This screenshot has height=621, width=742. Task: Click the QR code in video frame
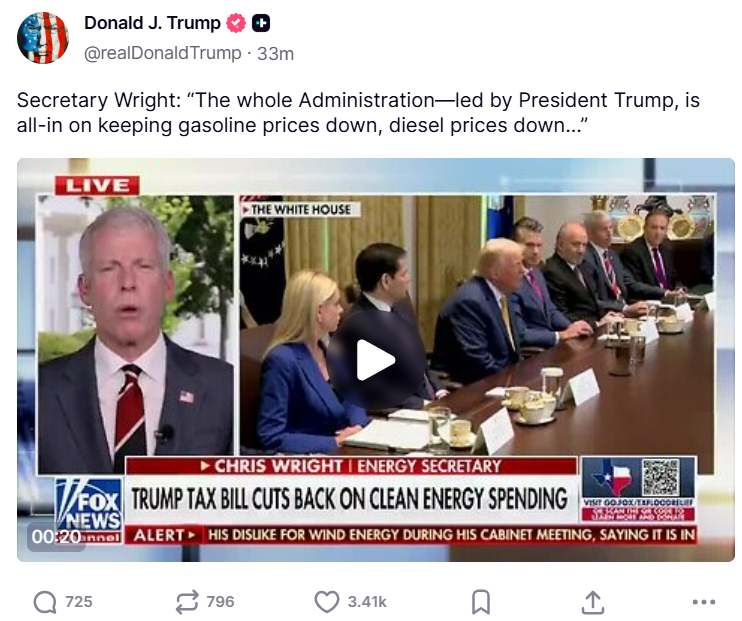coord(661,477)
